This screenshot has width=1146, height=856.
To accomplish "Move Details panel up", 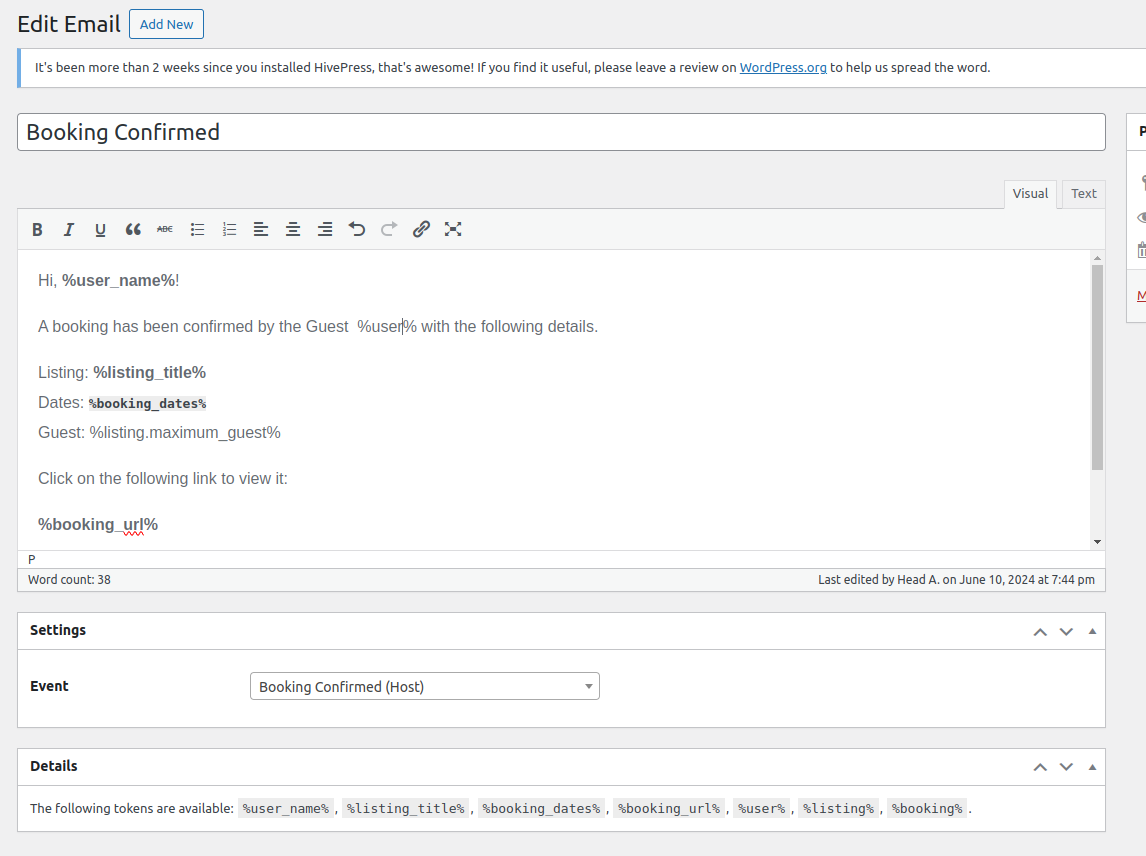I will coord(1040,767).
